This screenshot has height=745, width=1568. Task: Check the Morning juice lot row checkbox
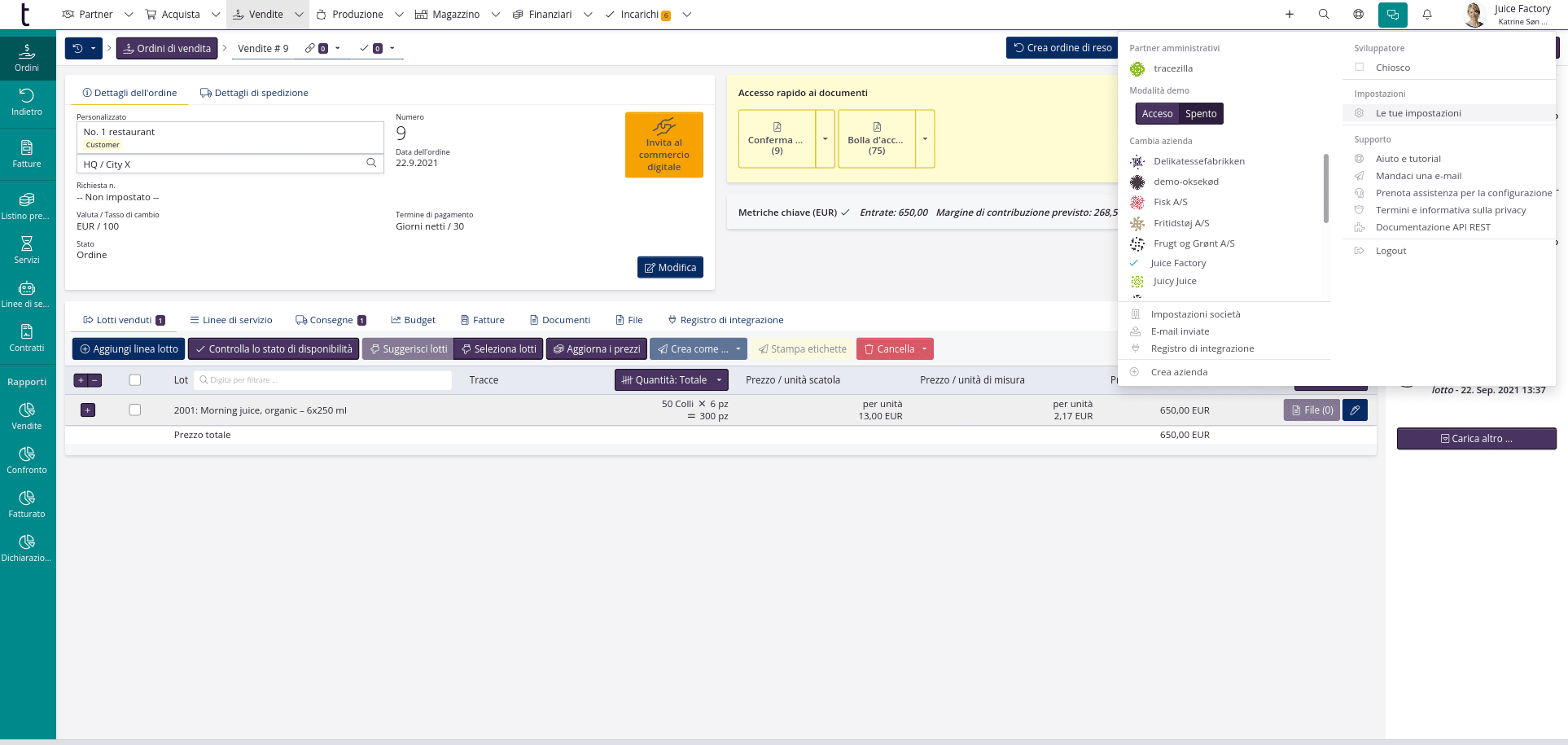pos(135,410)
